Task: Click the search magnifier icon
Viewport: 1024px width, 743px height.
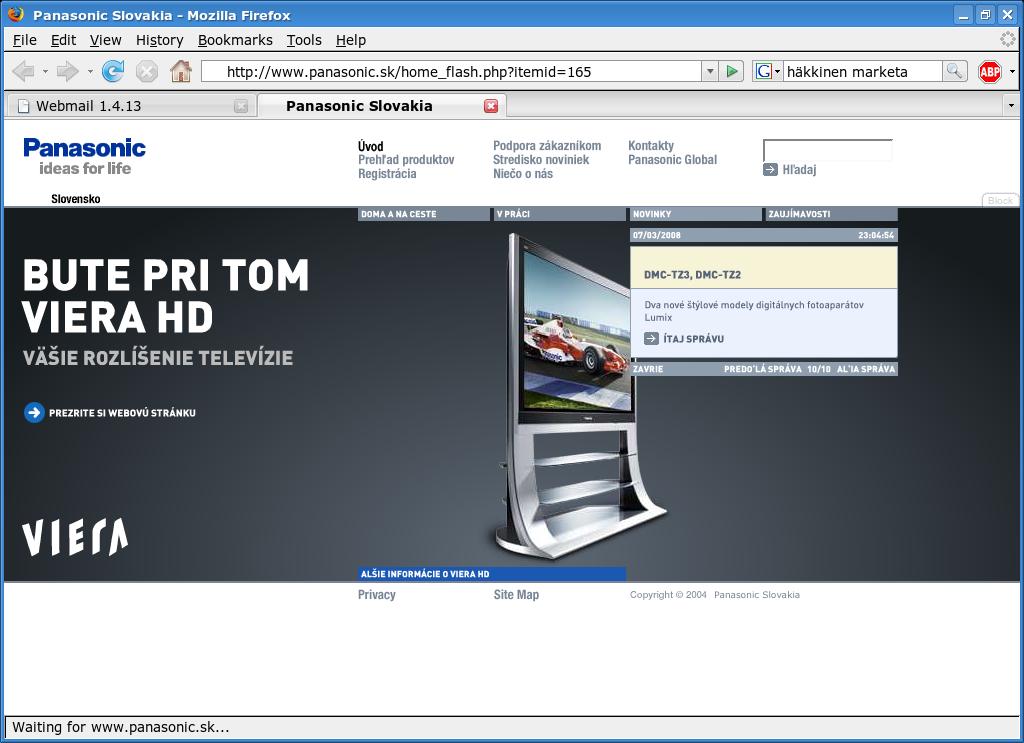Action: 954,71
